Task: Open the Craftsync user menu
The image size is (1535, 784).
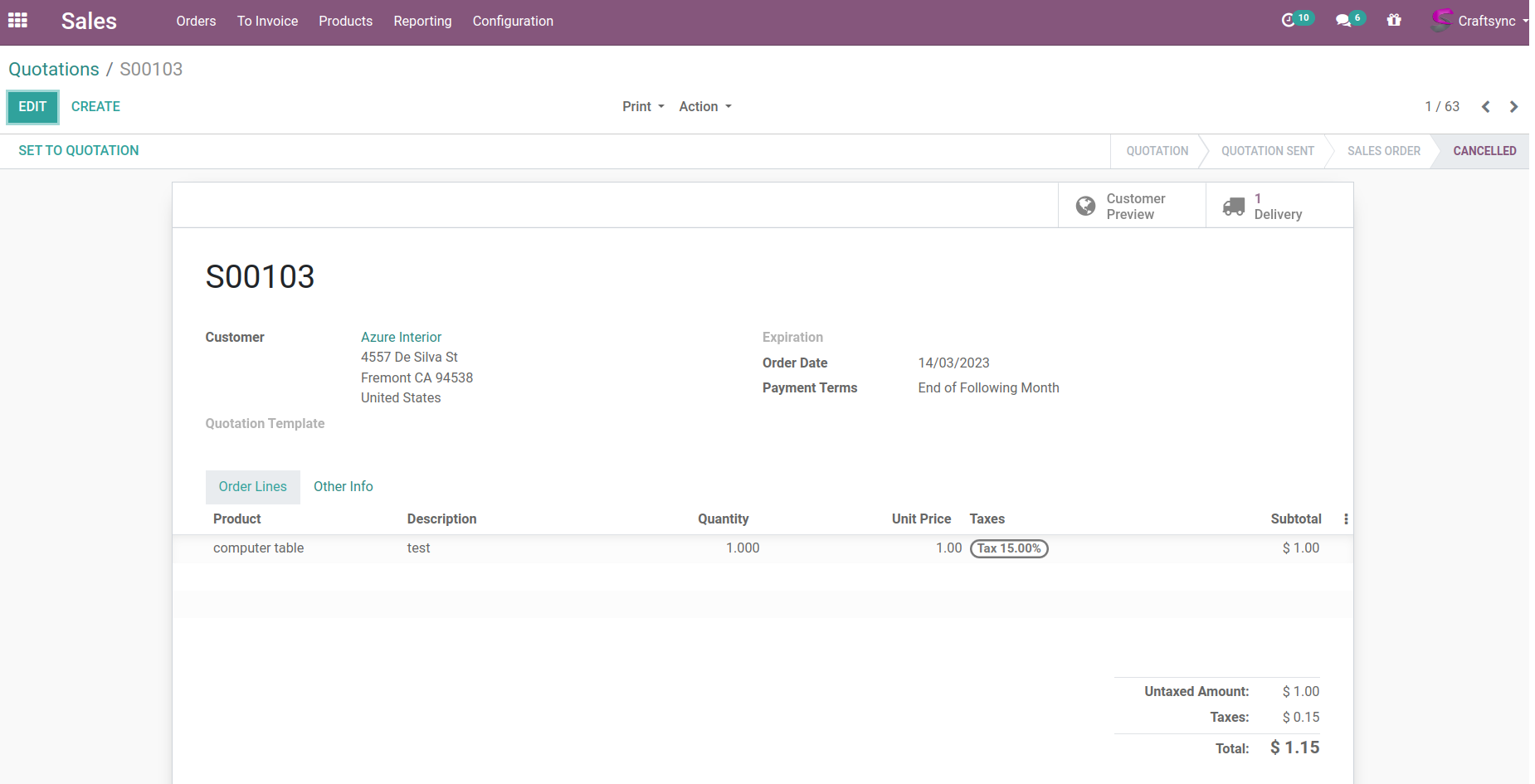Action: coord(1480,21)
